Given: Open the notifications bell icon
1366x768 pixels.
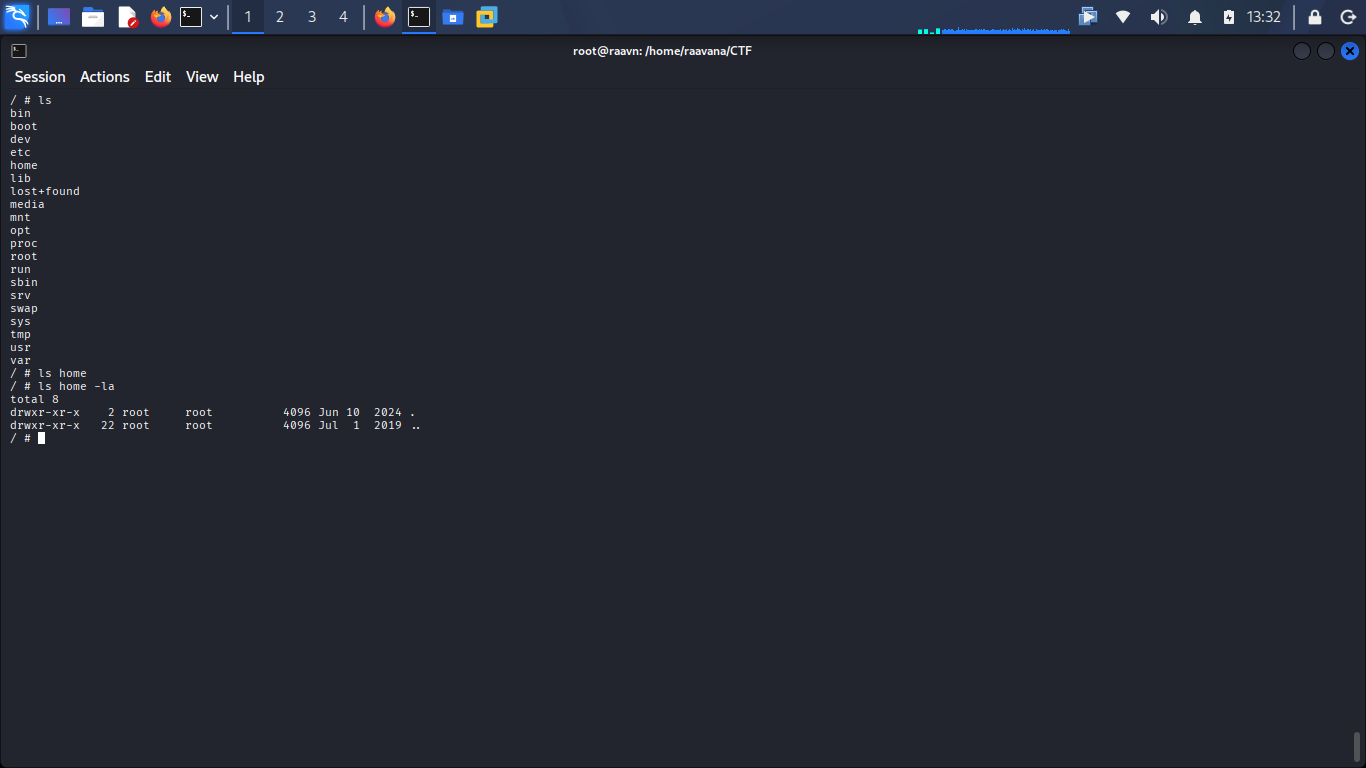Looking at the screenshot, I should (1194, 17).
